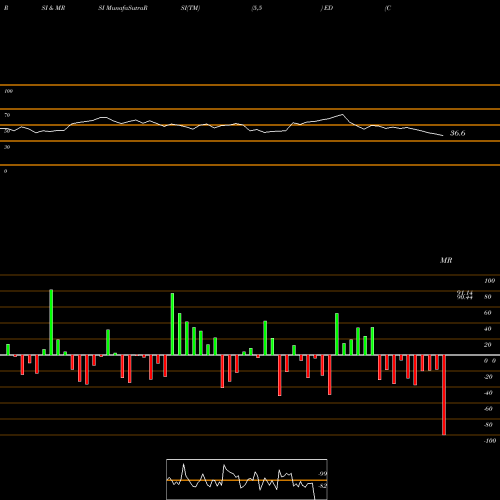The width and height of the screenshot is (500, 500).
Task: Click the MR axis label -60
Action: point(488,409)
